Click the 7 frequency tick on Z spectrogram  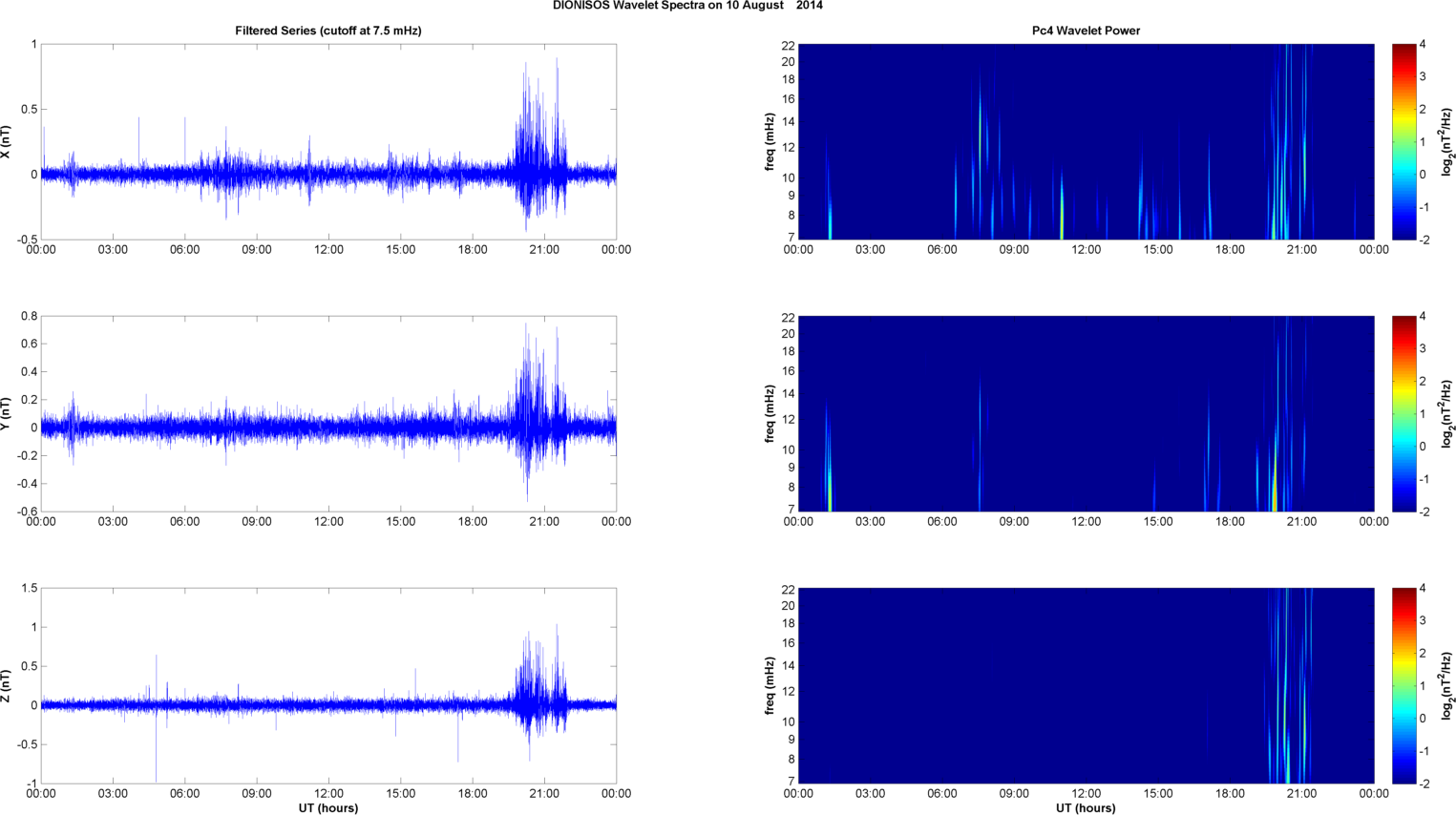pos(791,782)
